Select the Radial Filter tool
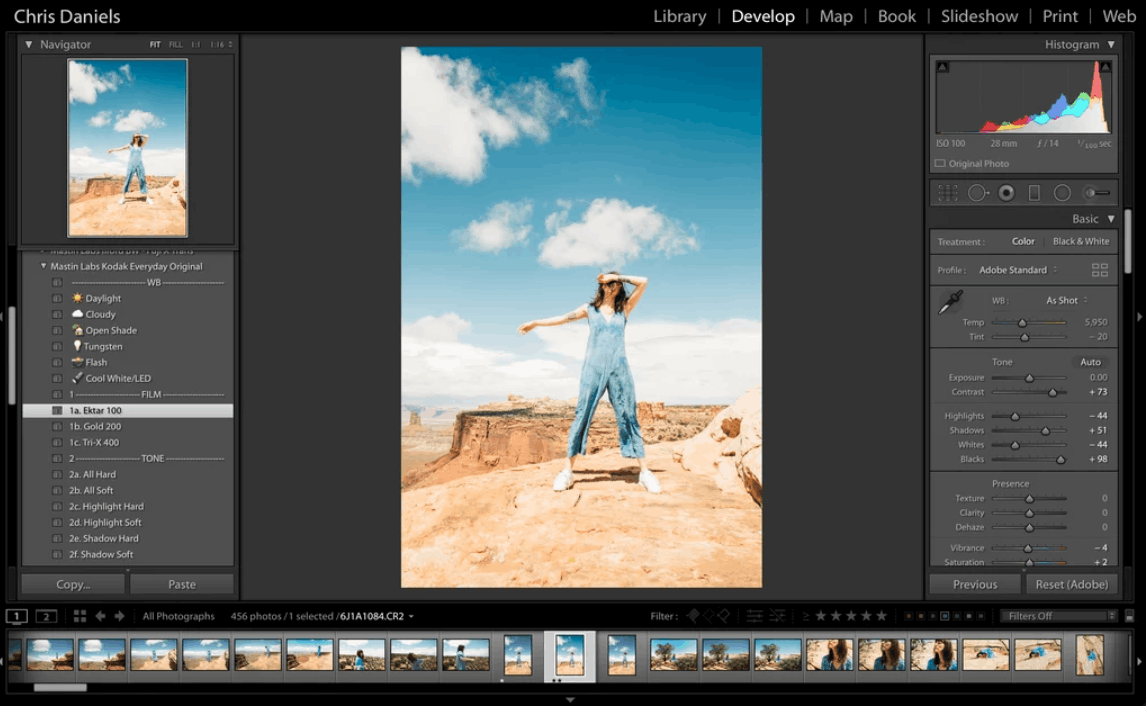1146x706 pixels. click(1062, 193)
